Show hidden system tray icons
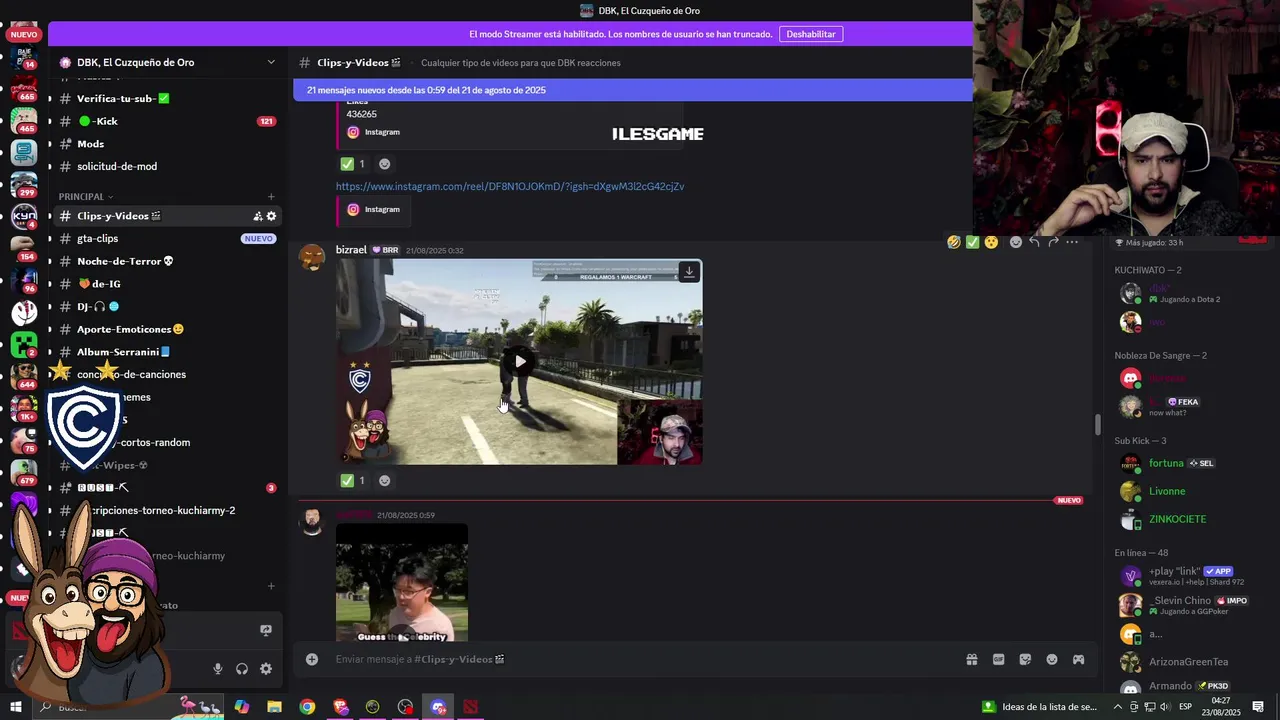This screenshot has width=1280, height=720. 1118,707
